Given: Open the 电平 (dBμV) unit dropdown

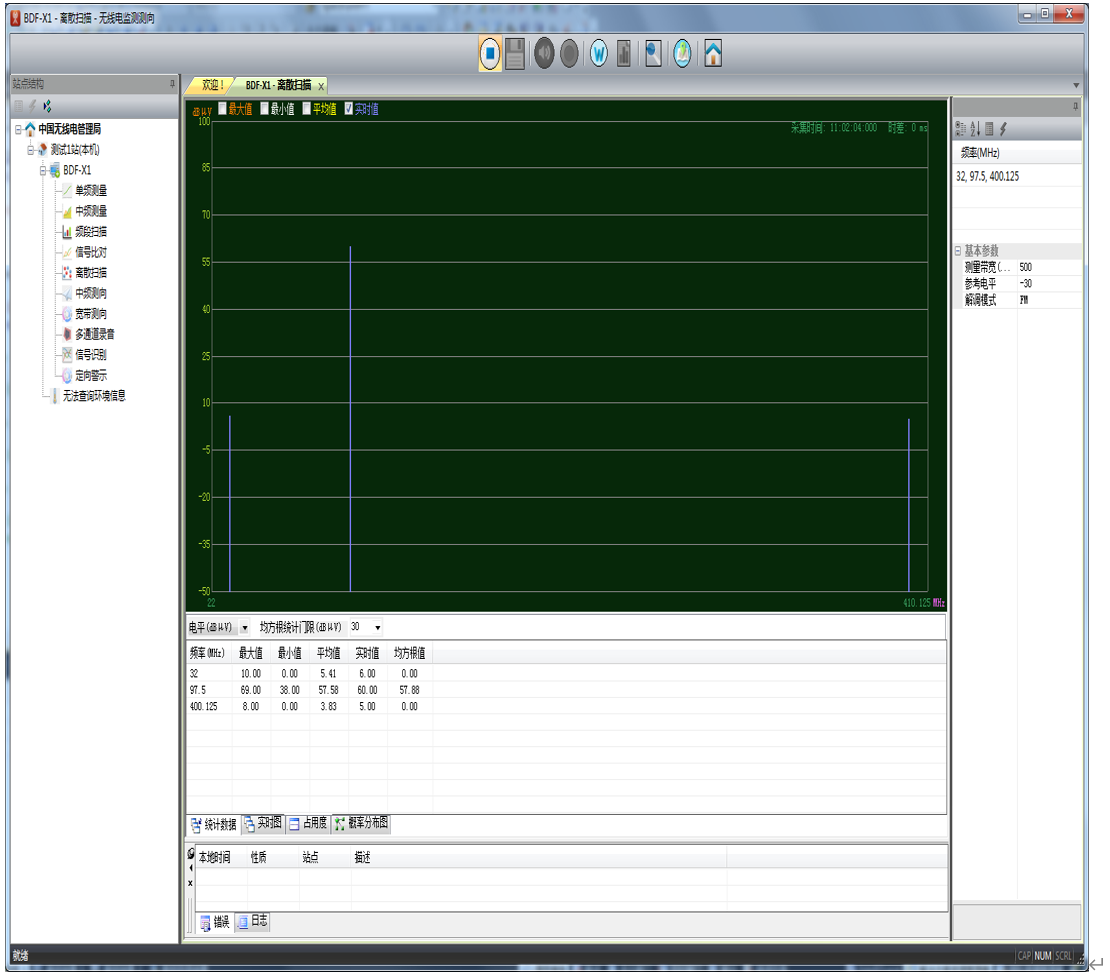Looking at the screenshot, I should click(x=245, y=628).
